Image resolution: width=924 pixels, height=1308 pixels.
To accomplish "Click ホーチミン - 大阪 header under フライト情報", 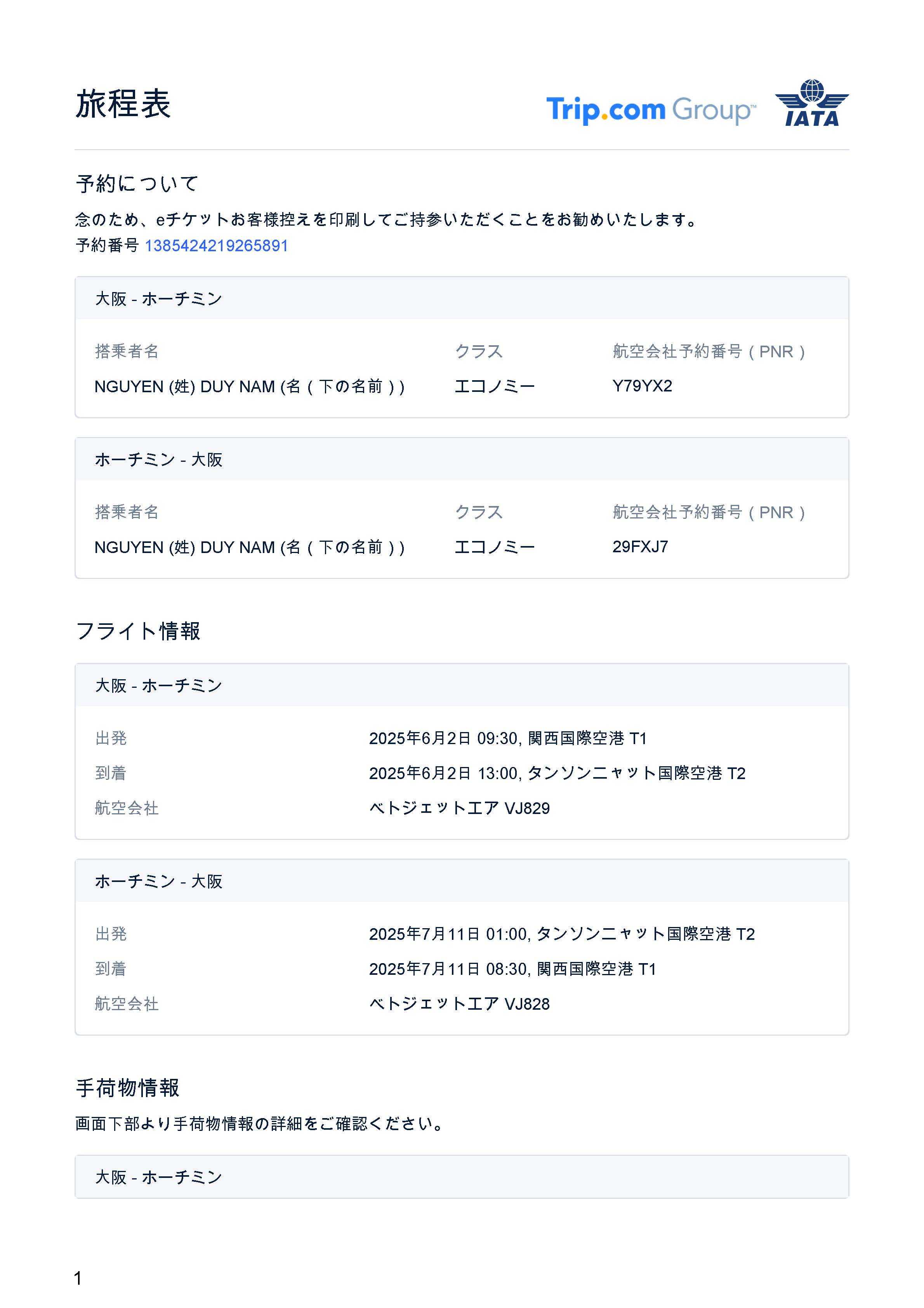I will click(x=158, y=881).
